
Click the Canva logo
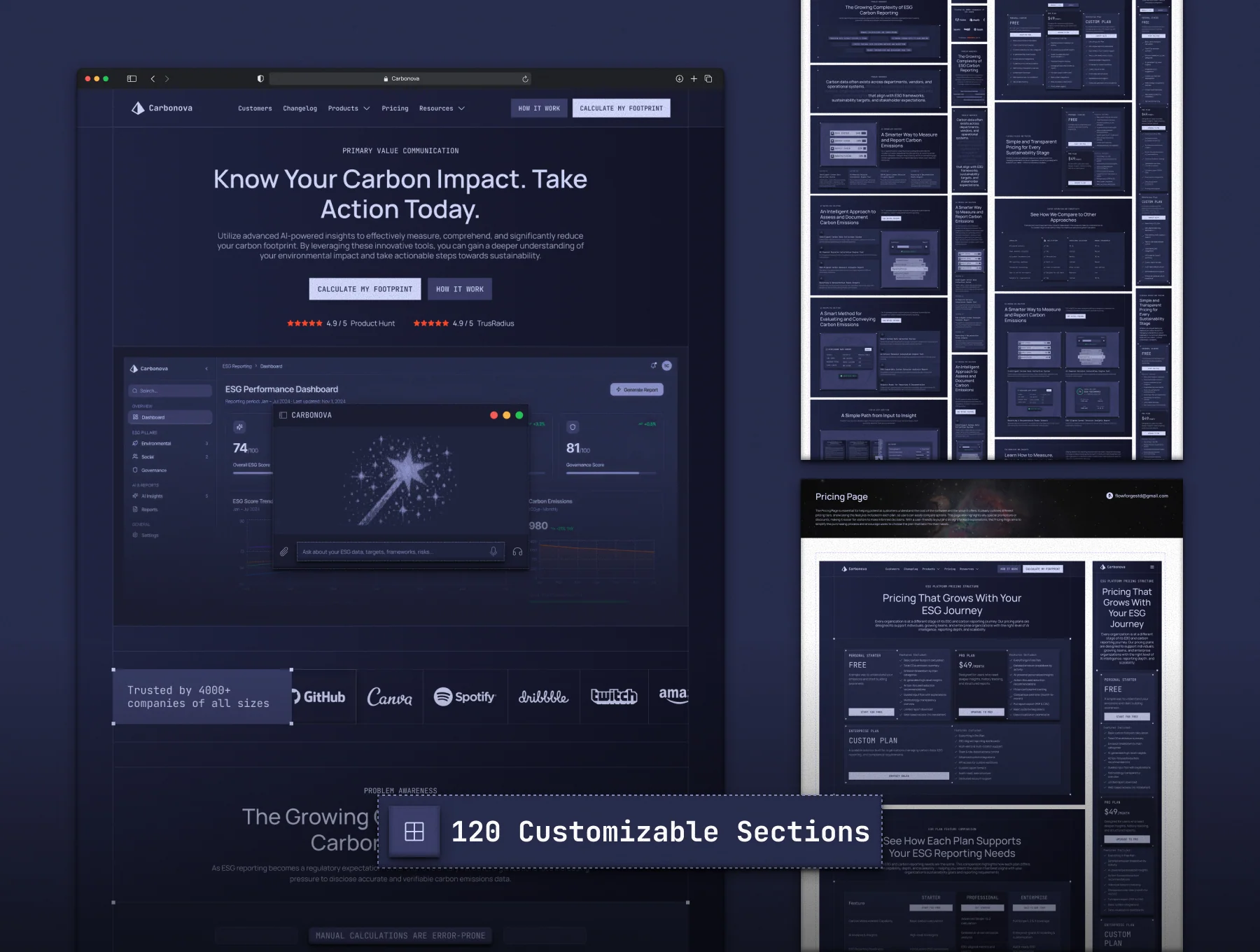[x=389, y=697]
